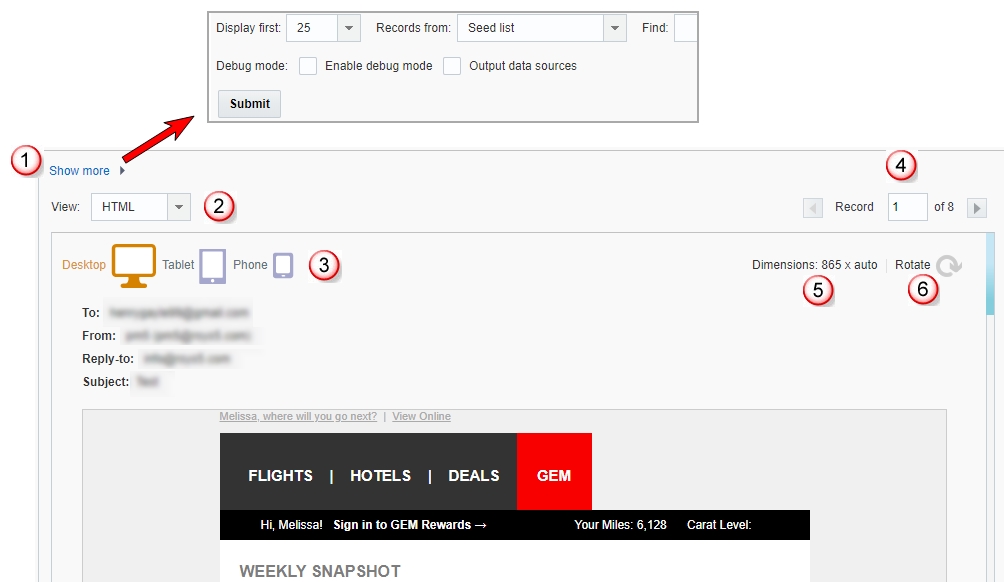Click the Tablet text label
Screen dimensions: 1004x582
click(178, 265)
